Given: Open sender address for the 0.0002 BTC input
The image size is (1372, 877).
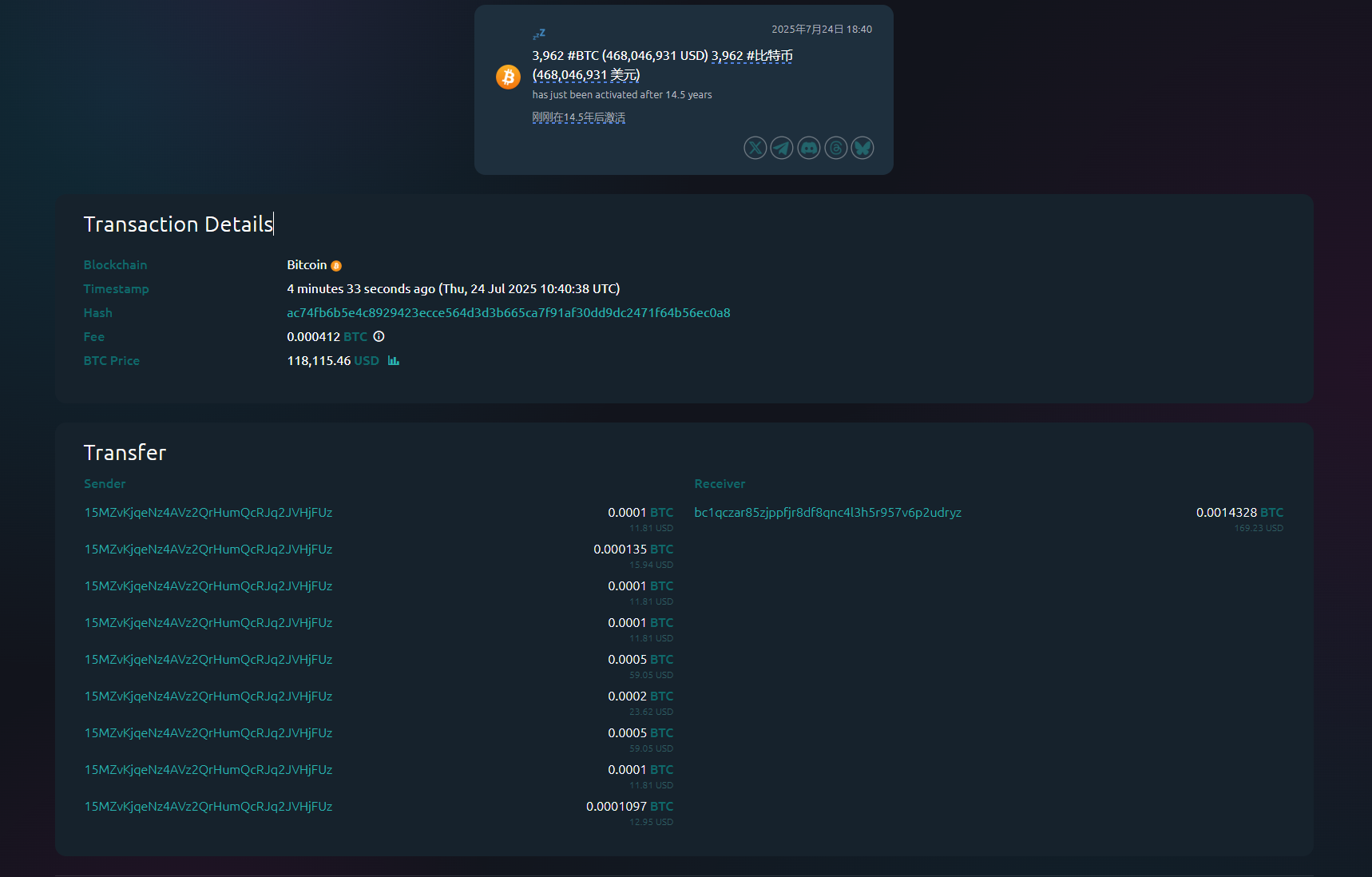Looking at the screenshot, I should (x=208, y=696).
